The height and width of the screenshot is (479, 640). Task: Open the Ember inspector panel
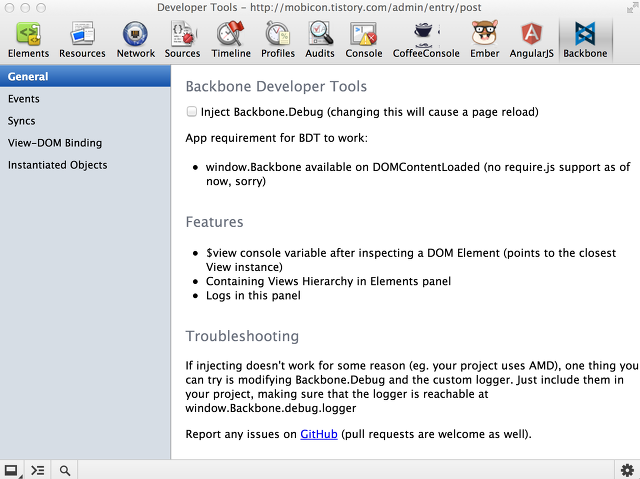point(484,40)
